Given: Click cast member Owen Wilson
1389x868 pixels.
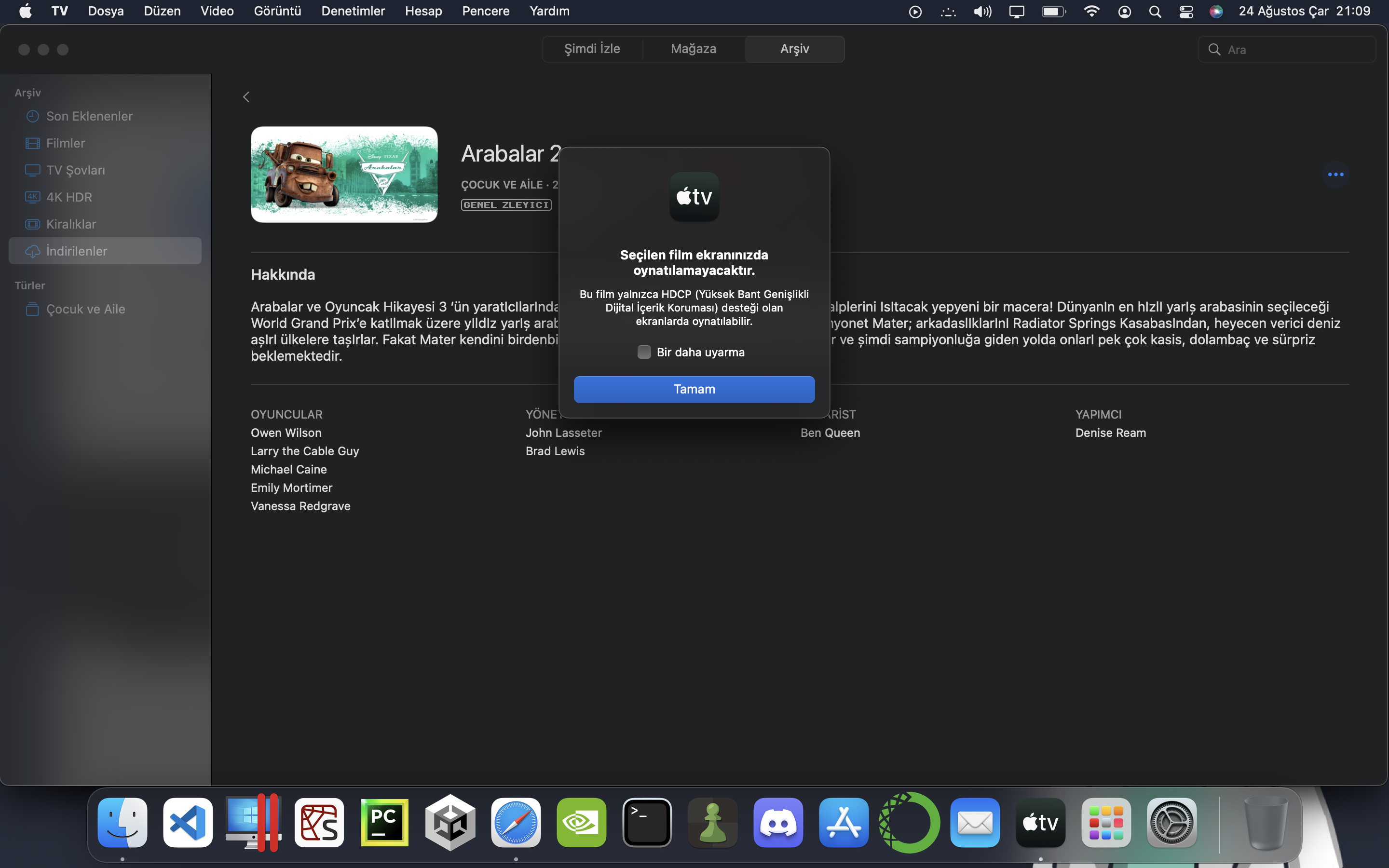Looking at the screenshot, I should tap(286, 433).
